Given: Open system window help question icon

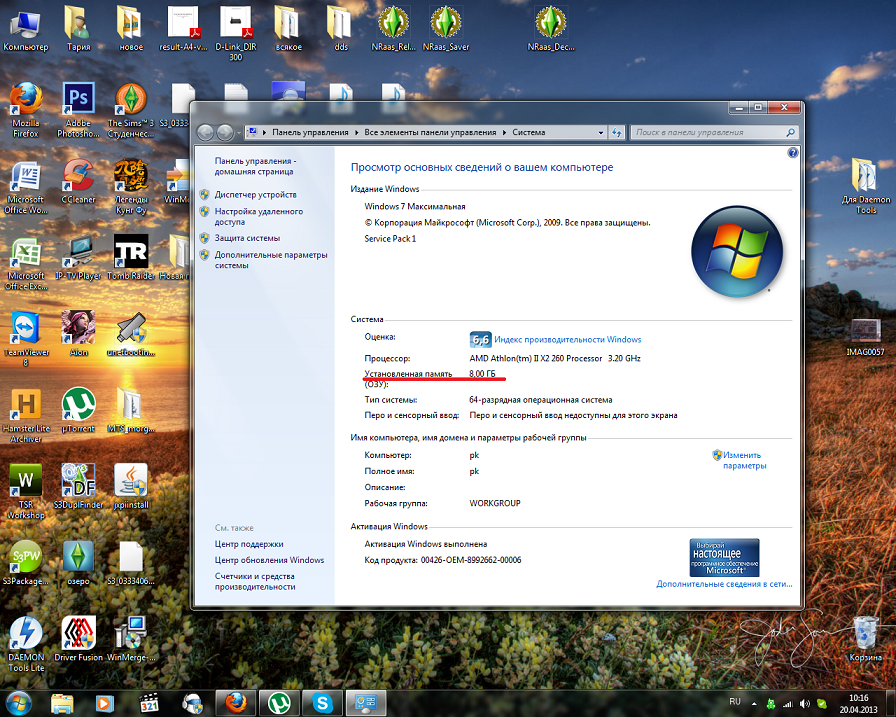Looking at the screenshot, I should pyautogui.click(x=792, y=153).
